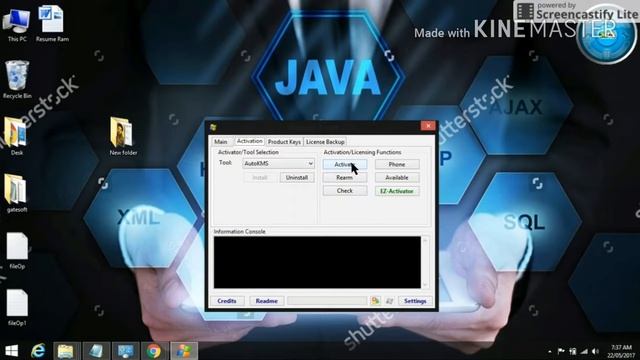Image resolution: width=640 pixels, height=360 pixels.
Task: Click the Rearm button
Action: pyautogui.click(x=345, y=178)
